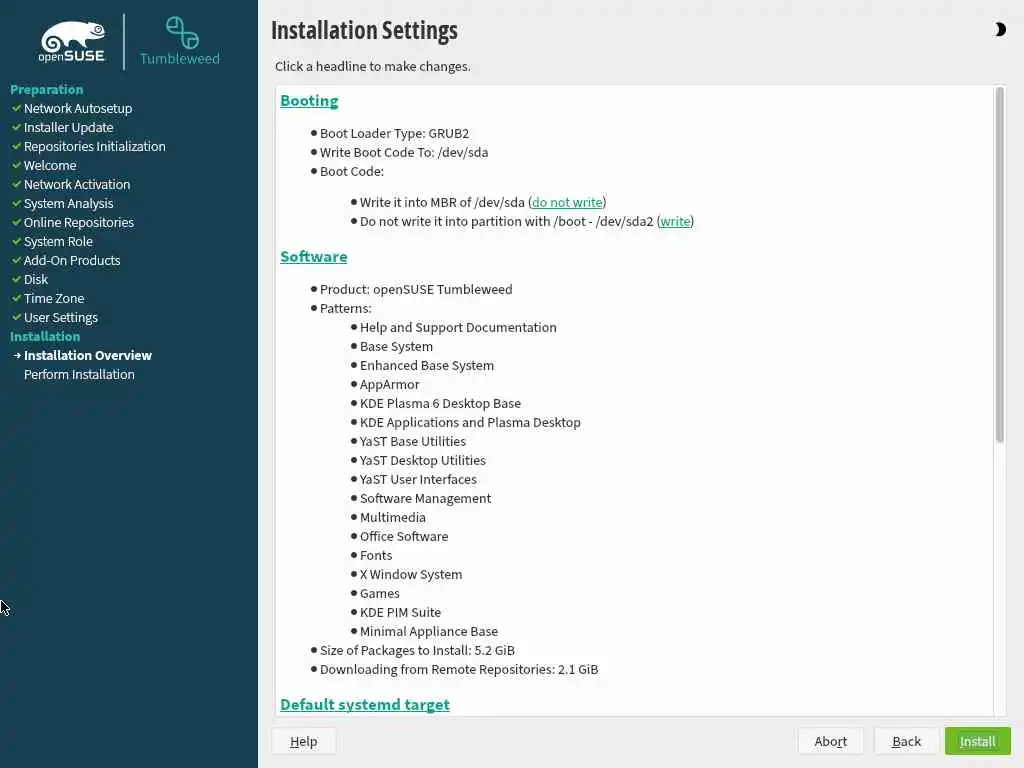Click the Installation section heading
This screenshot has width=1024, height=768.
pos(45,336)
